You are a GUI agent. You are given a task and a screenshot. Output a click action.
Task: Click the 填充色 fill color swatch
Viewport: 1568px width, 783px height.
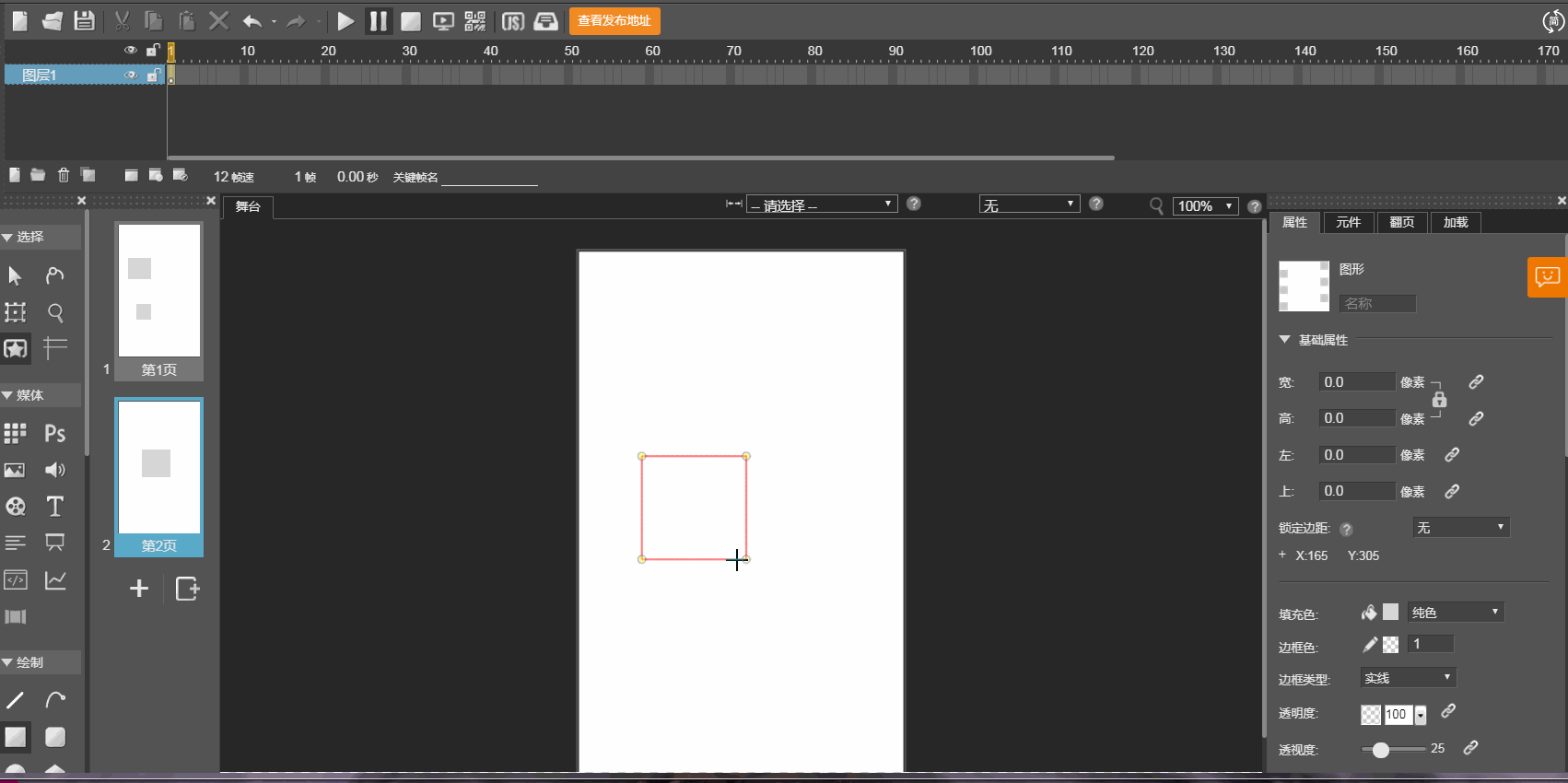(x=1390, y=613)
